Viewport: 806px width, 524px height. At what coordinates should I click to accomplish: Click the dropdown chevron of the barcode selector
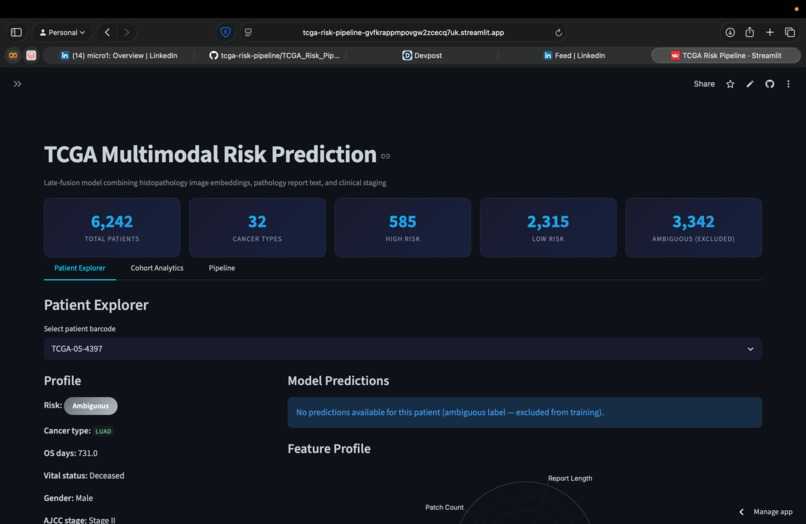(x=750, y=349)
